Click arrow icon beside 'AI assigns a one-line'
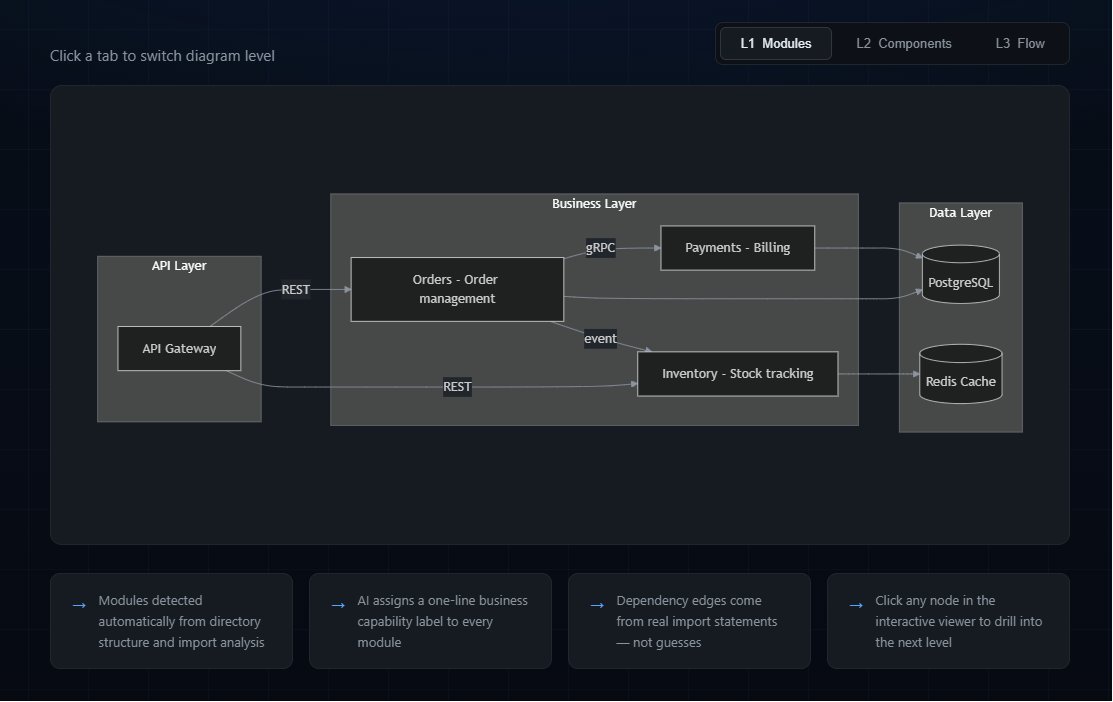1113x702 pixels. pyautogui.click(x=338, y=605)
